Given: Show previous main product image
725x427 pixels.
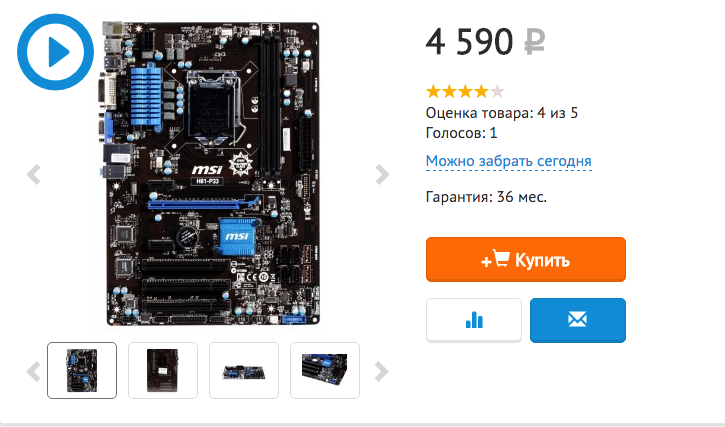Looking at the screenshot, I should pos(34,174).
